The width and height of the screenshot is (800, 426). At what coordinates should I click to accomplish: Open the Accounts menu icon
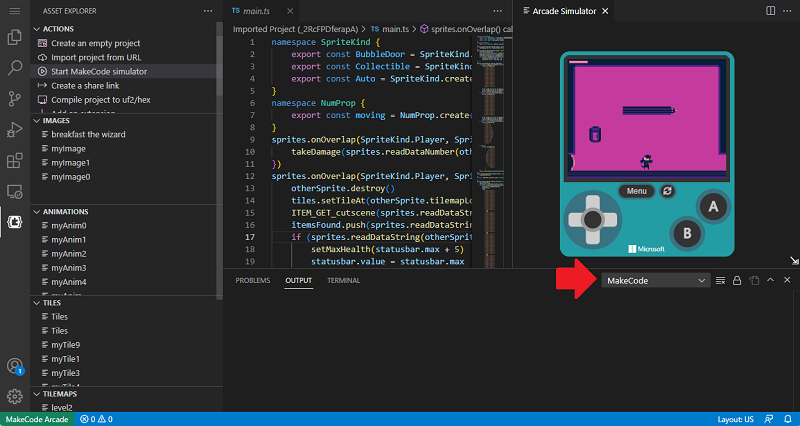pos(15,366)
